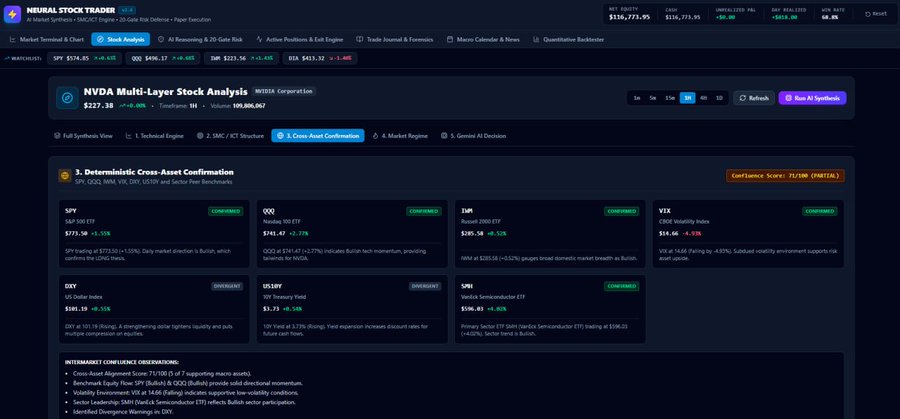The image size is (900, 419).
Task: Set timeframe to 15m
Action: tap(670, 98)
